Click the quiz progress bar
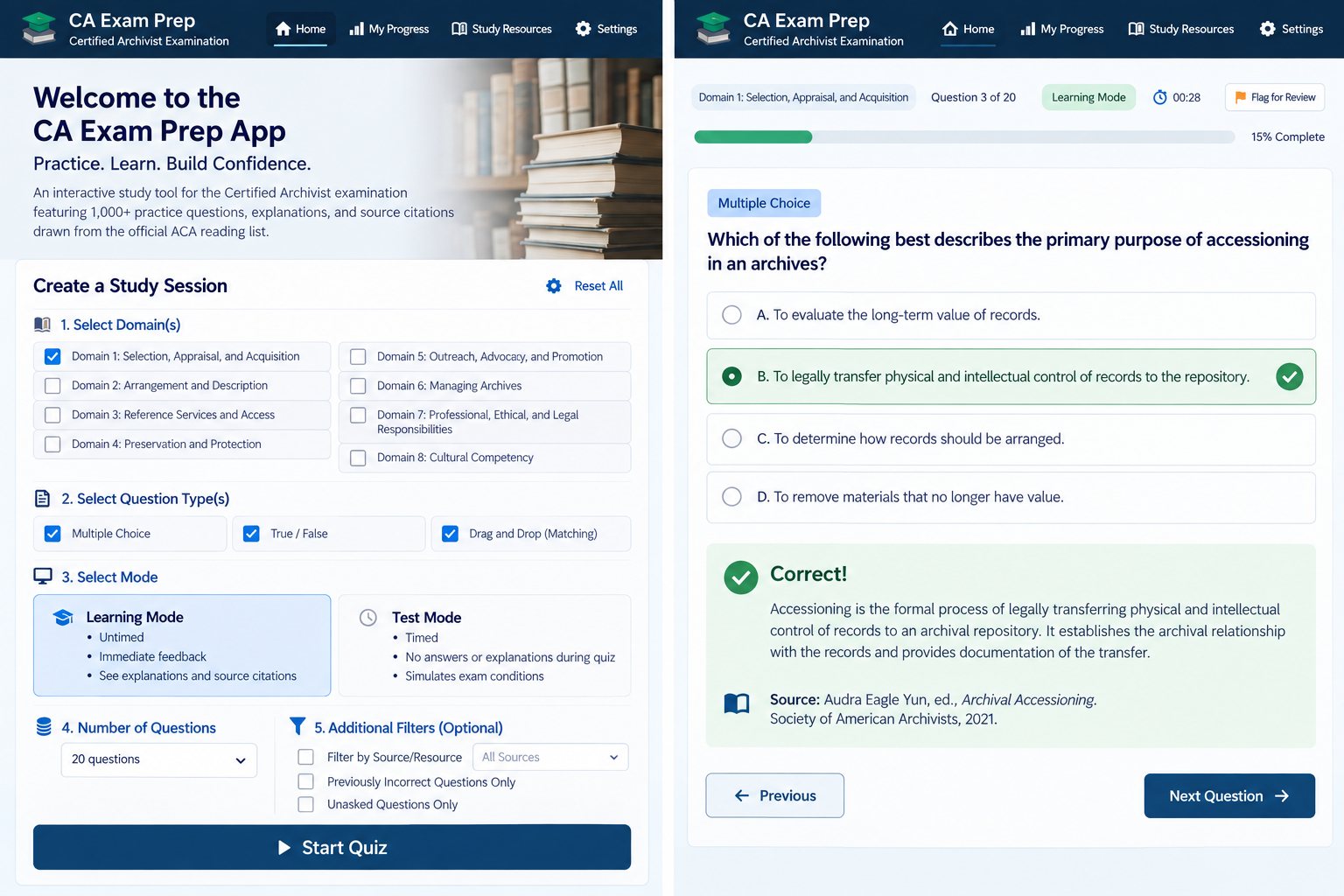1344x896 pixels. click(x=964, y=137)
